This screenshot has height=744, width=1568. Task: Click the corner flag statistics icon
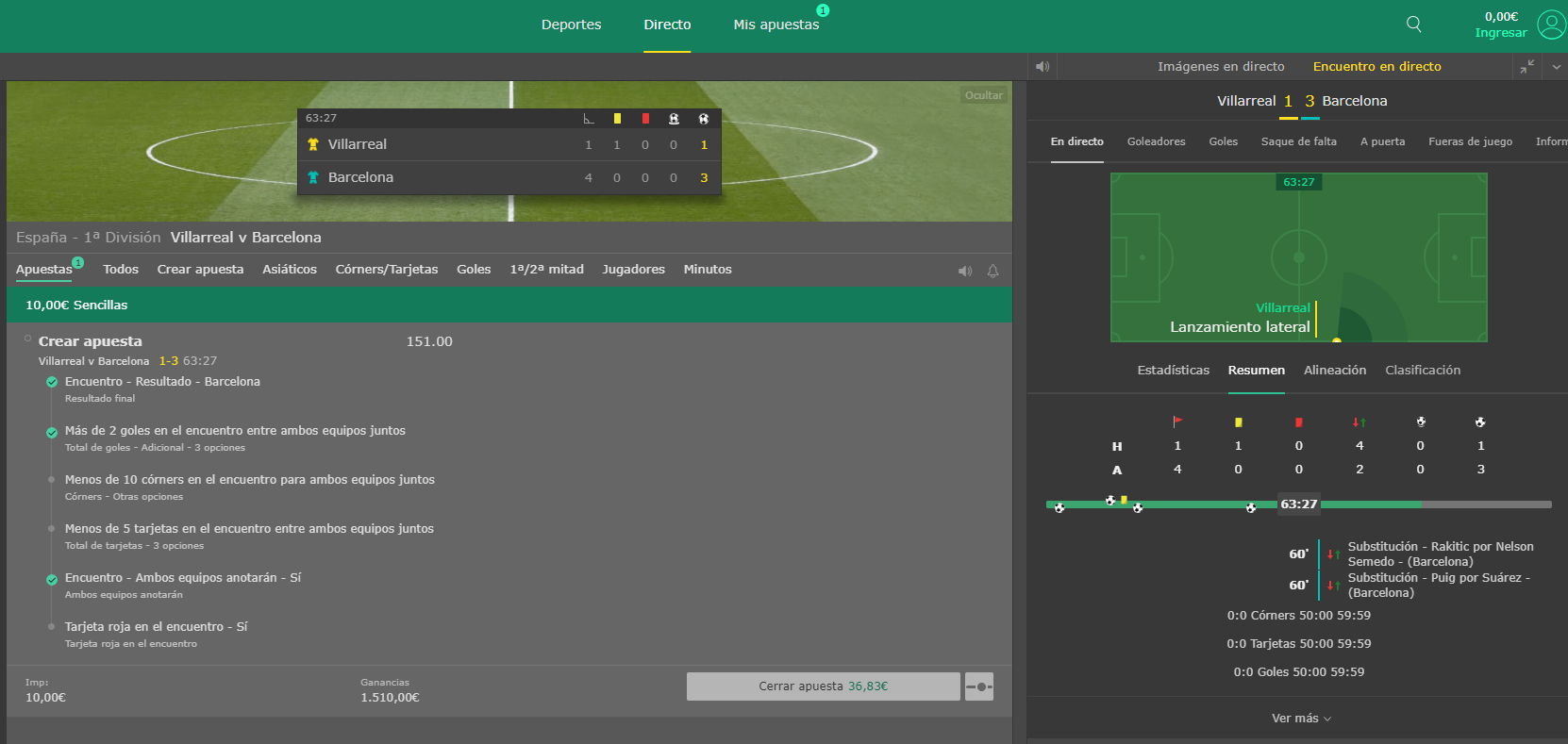tap(1177, 422)
